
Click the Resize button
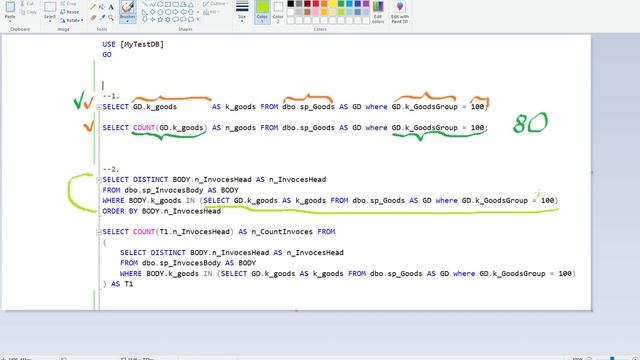(x=69, y=12)
